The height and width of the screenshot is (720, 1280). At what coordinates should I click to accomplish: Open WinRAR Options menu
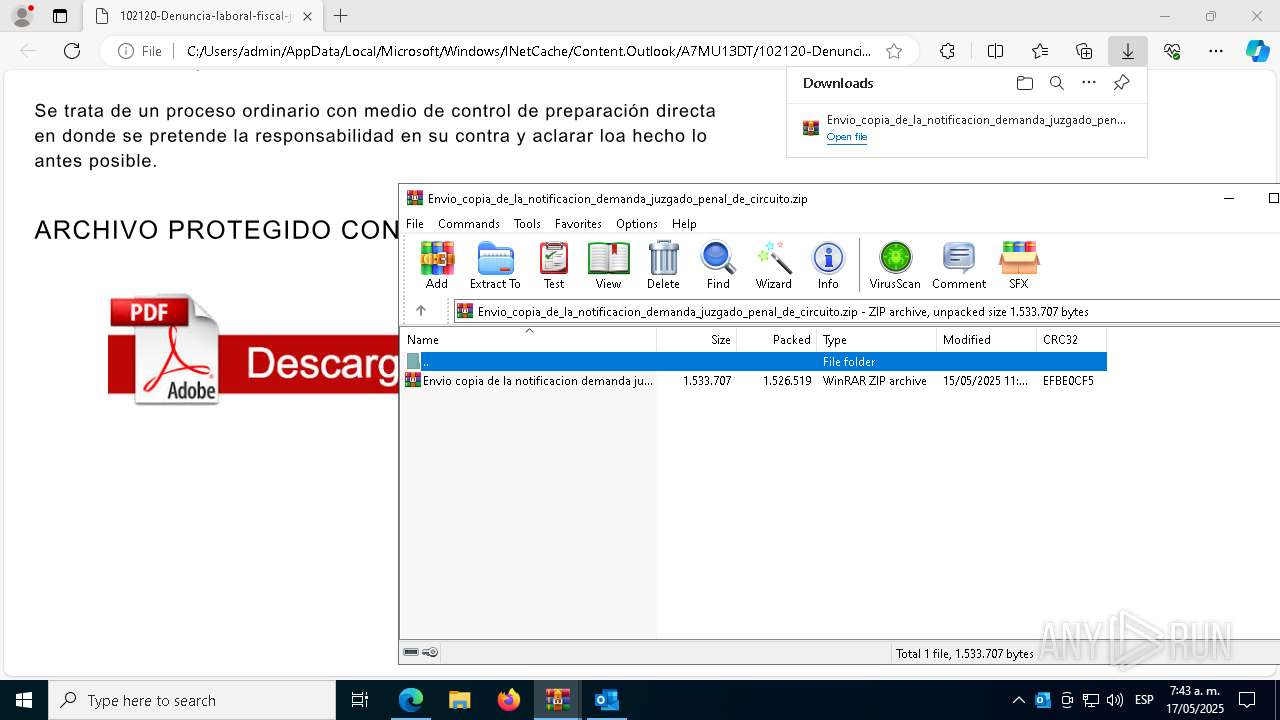pyautogui.click(x=636, y=224)
